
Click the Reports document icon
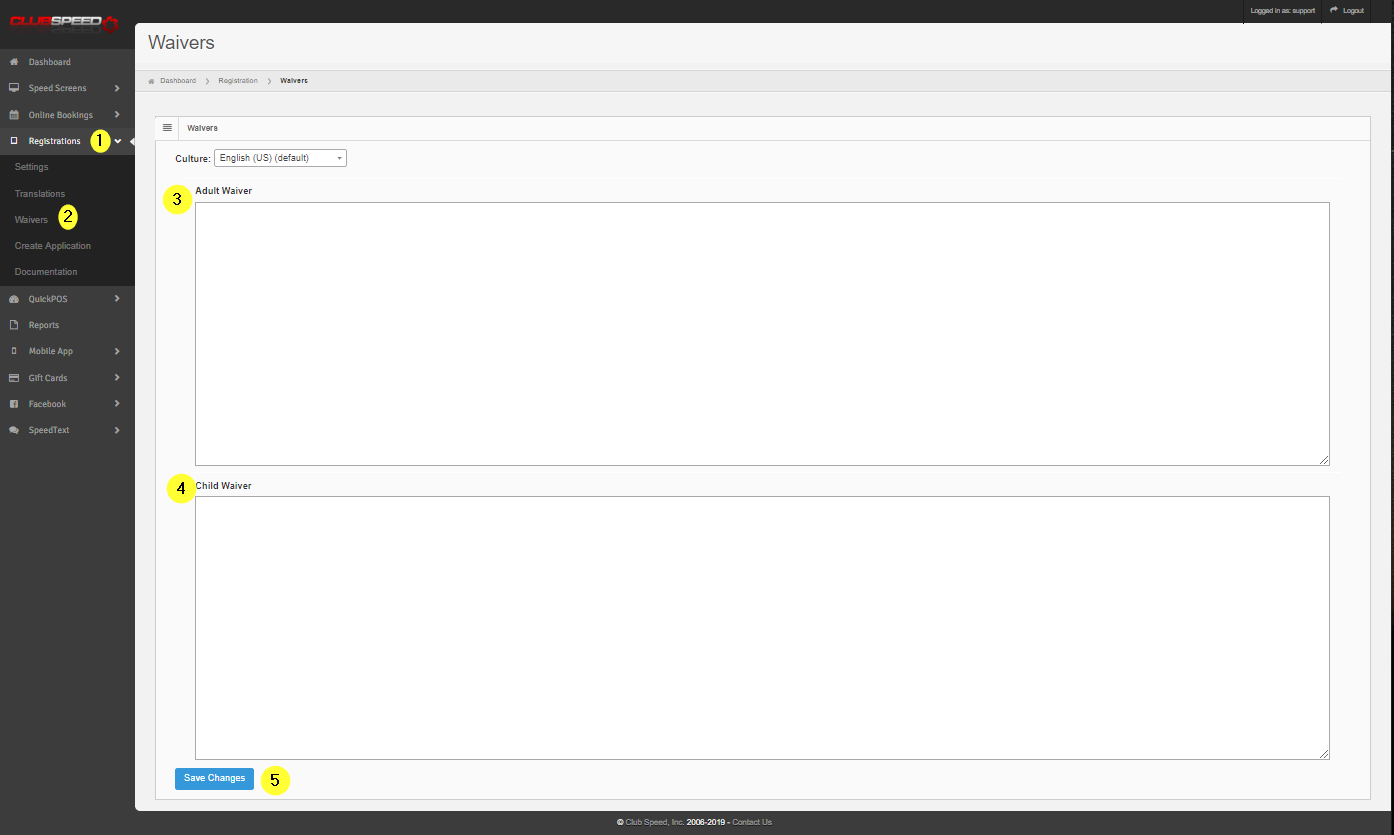click(x=14, y=325)
